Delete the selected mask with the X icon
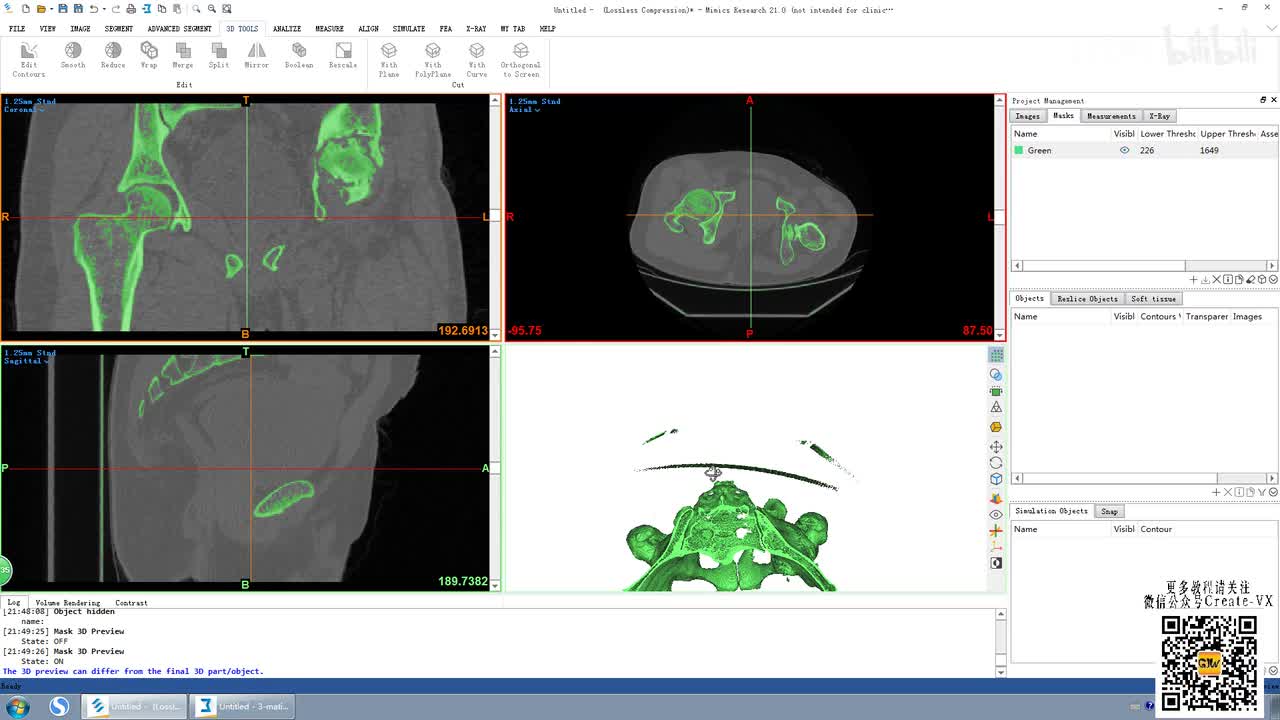 click(x=1217, y=280)
